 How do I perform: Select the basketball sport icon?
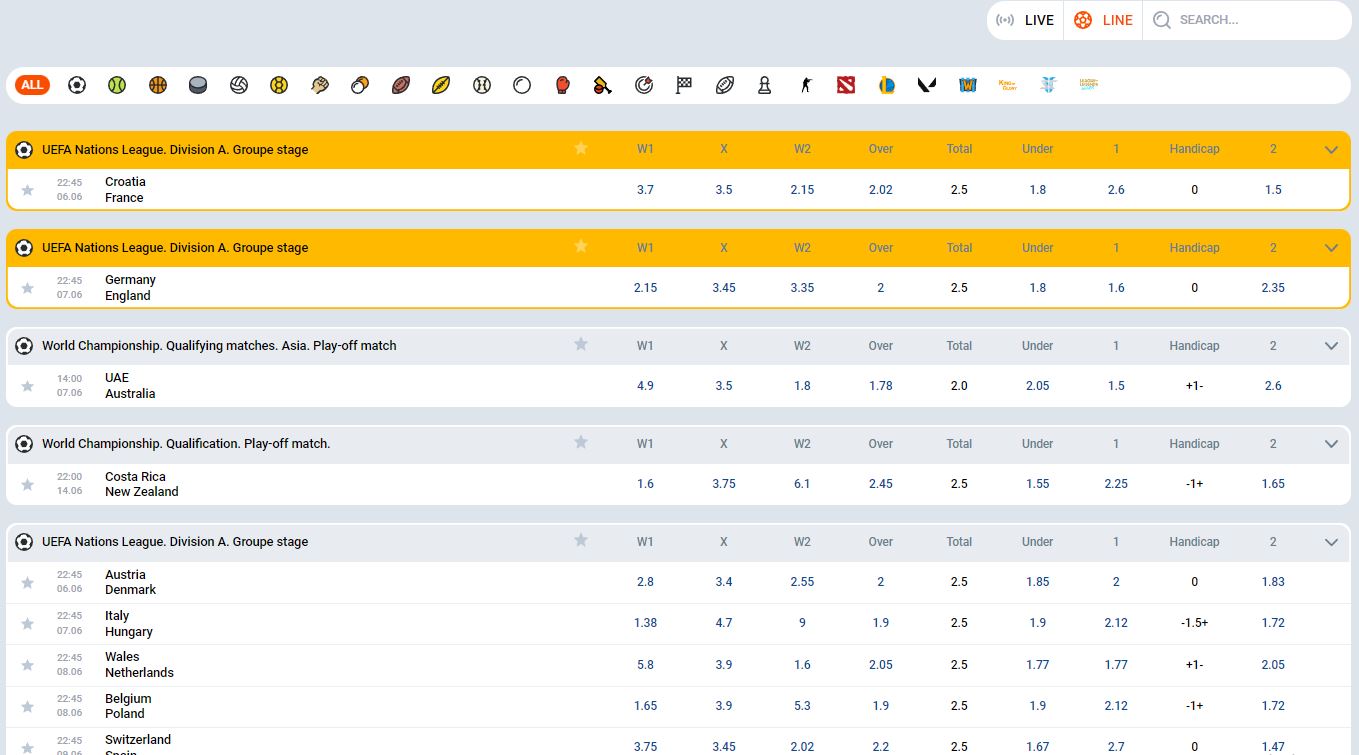point(157,85)
